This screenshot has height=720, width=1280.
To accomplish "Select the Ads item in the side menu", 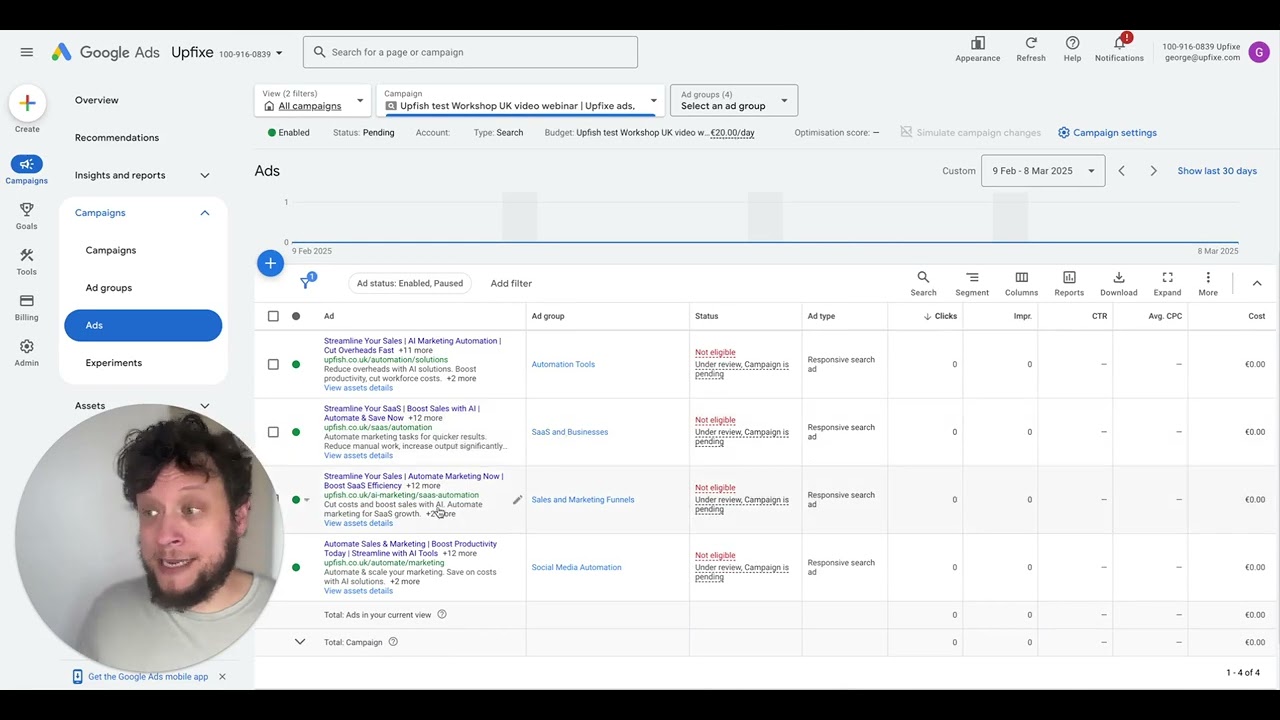I will coord(143,325).
